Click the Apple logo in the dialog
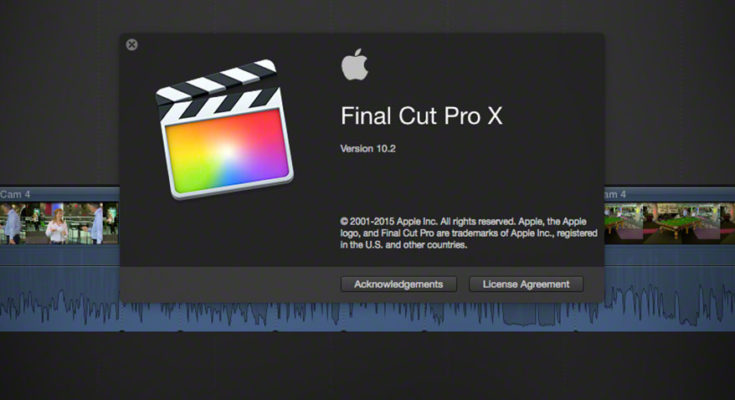 coord(354,65)
